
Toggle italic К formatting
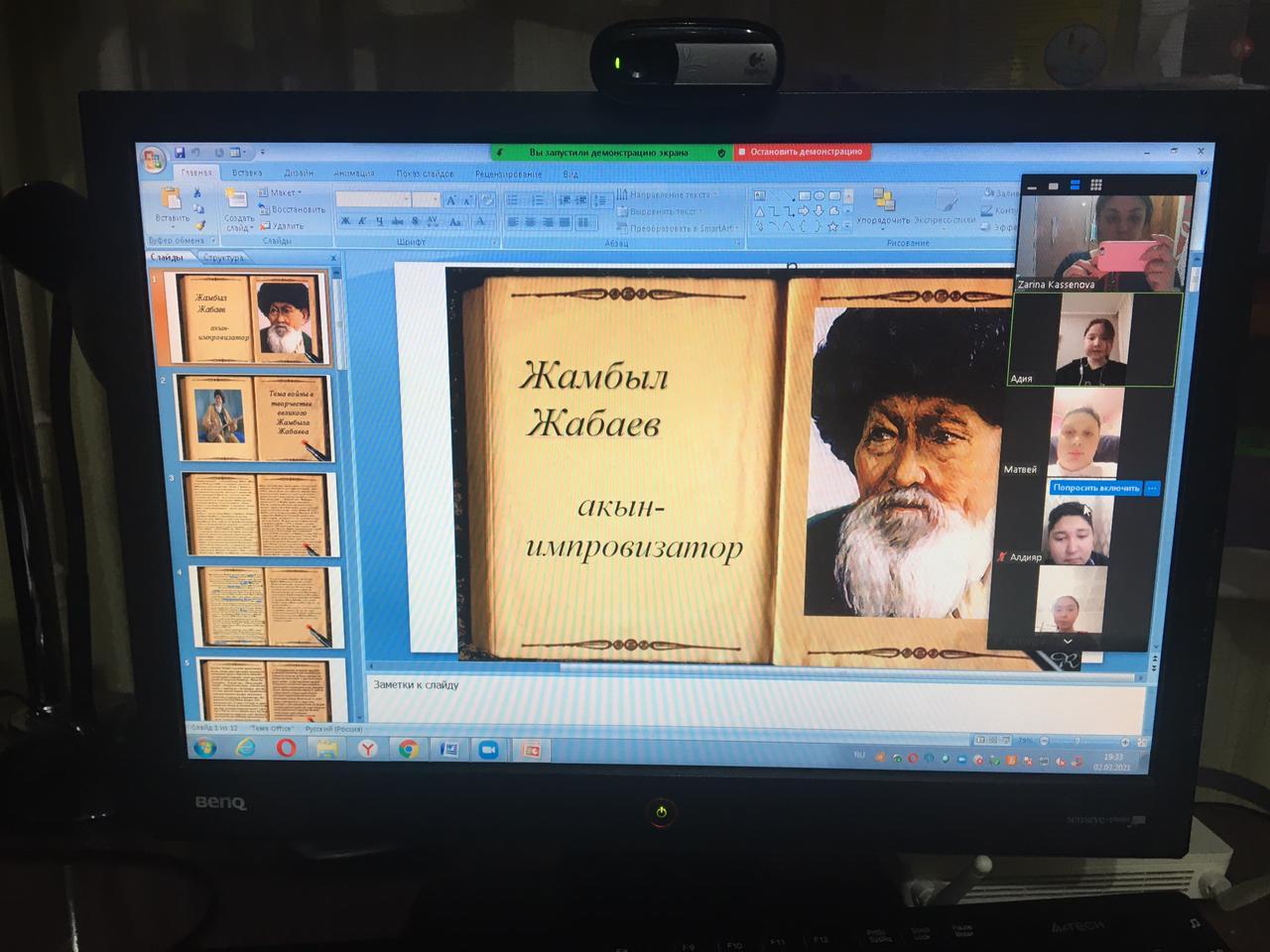(361, 221)
